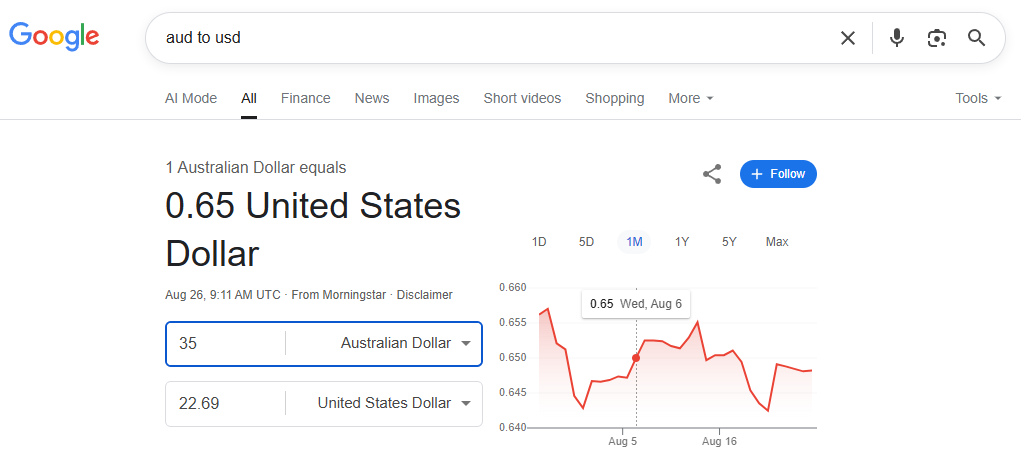Image resolution: width=1021 pixels, height=462 pixels.
Task: Follow the AUD to USD pair
Action: (x=778, y=174)
